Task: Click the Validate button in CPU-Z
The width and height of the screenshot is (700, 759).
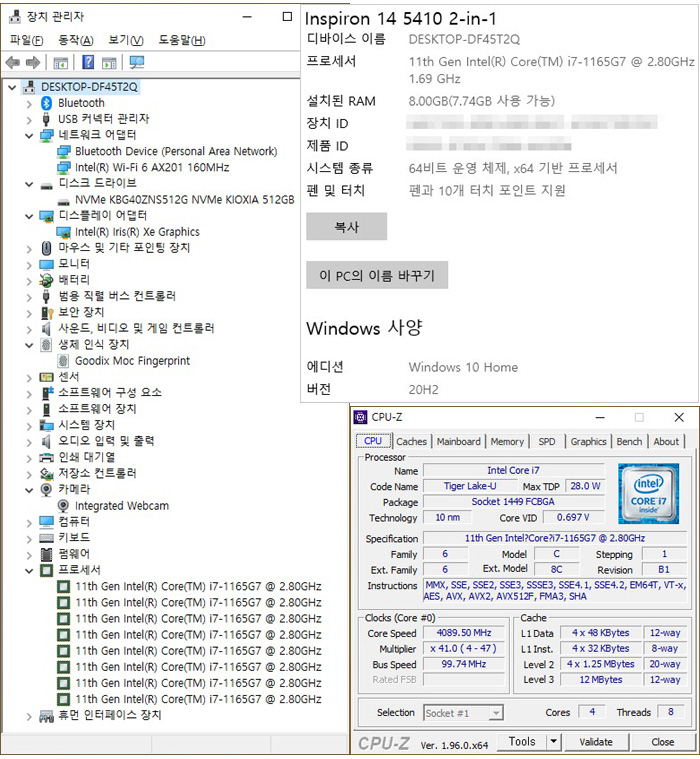Action: 596,742
